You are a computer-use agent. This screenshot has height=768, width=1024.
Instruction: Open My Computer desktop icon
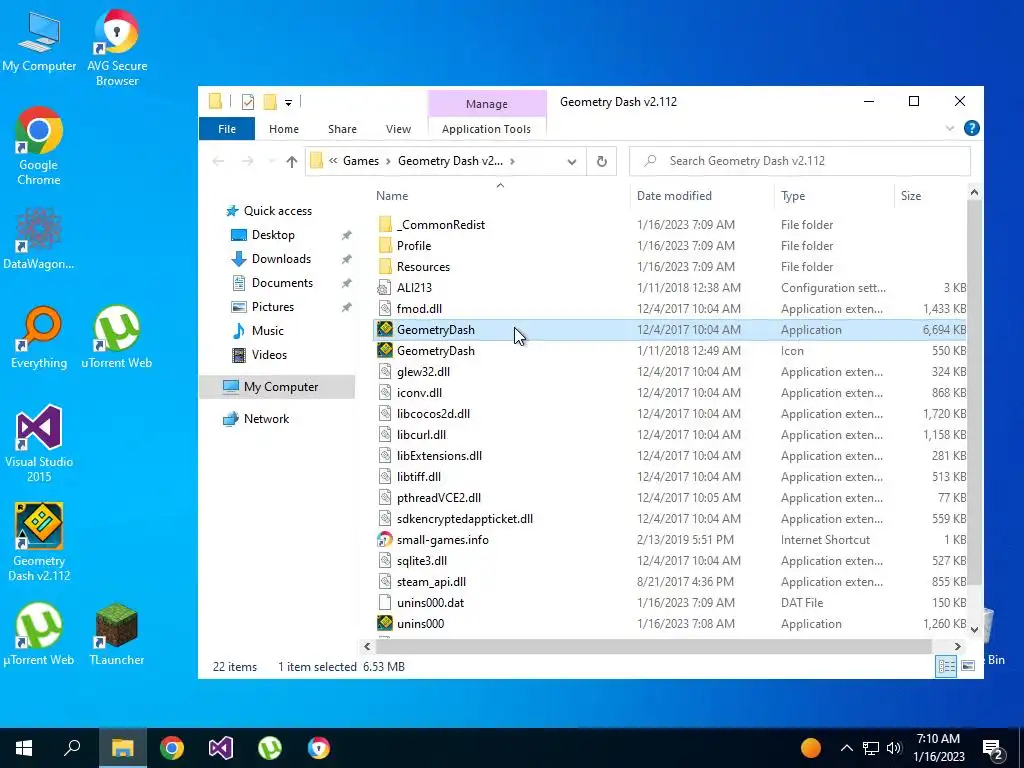pos(39,41)
